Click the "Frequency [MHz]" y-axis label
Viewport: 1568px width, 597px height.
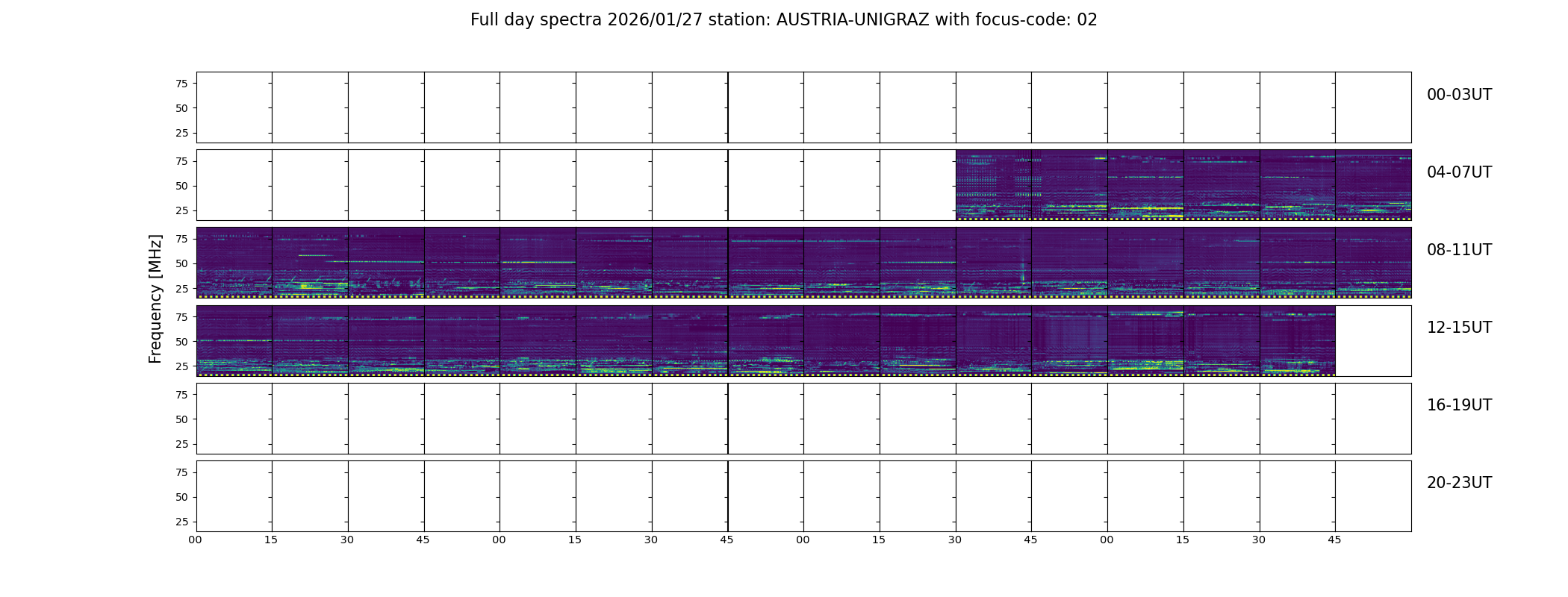tap(155, 298)
